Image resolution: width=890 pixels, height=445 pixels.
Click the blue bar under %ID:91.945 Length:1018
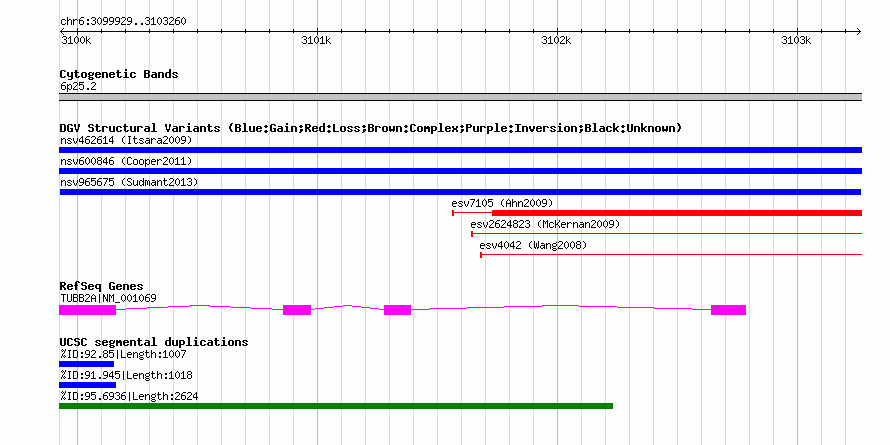(87, 385)
